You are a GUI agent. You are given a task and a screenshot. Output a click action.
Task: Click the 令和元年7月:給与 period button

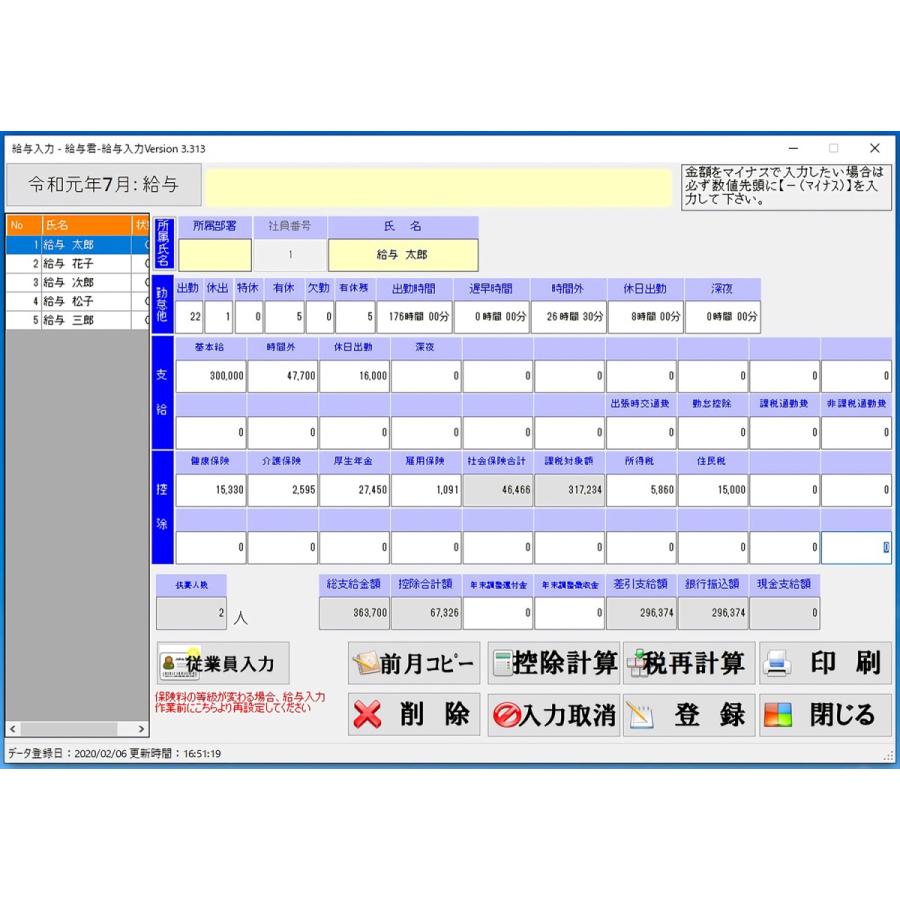click(x=104, y=184)
